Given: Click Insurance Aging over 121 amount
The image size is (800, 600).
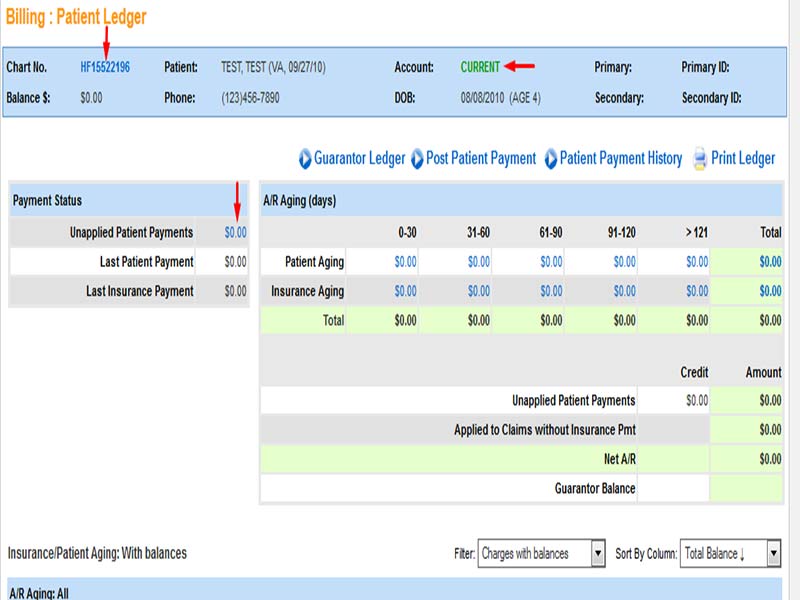Looking at the screenshot, I should pyautogui.click(x=697, y=291).
